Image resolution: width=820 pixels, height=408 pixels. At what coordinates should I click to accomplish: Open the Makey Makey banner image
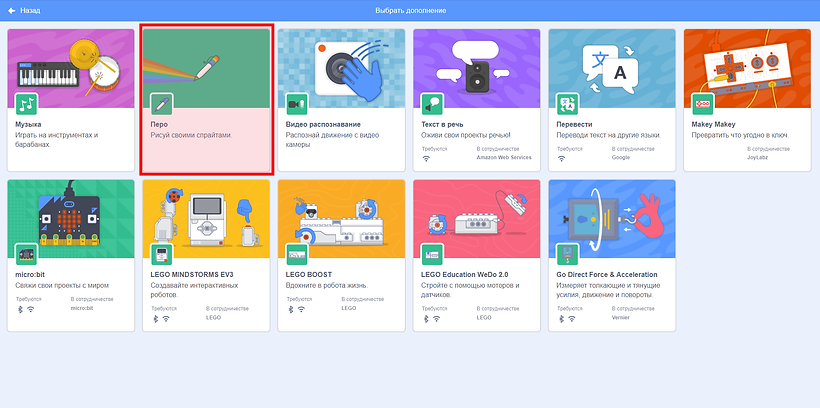pos(747,69)
